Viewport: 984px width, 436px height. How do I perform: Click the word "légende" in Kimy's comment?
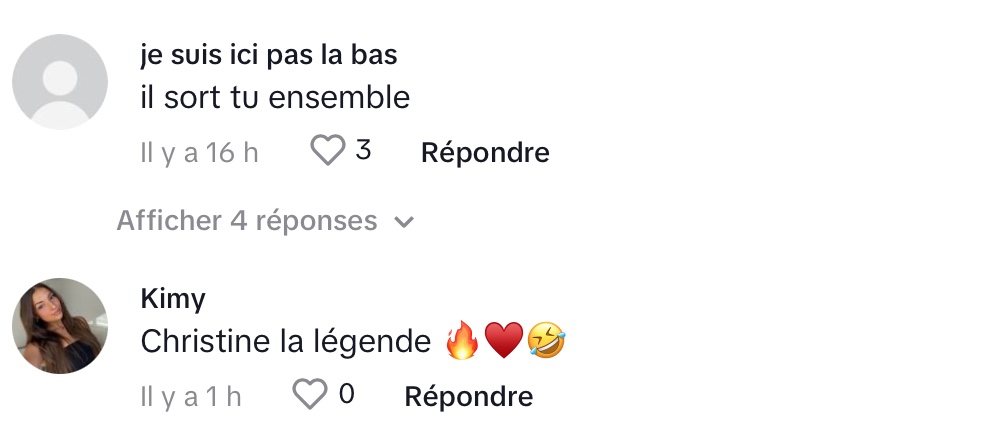[379, 342]
